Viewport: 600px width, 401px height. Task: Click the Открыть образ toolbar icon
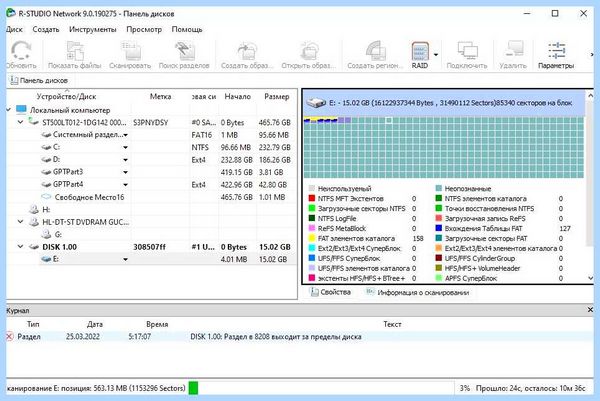[308, 51]
